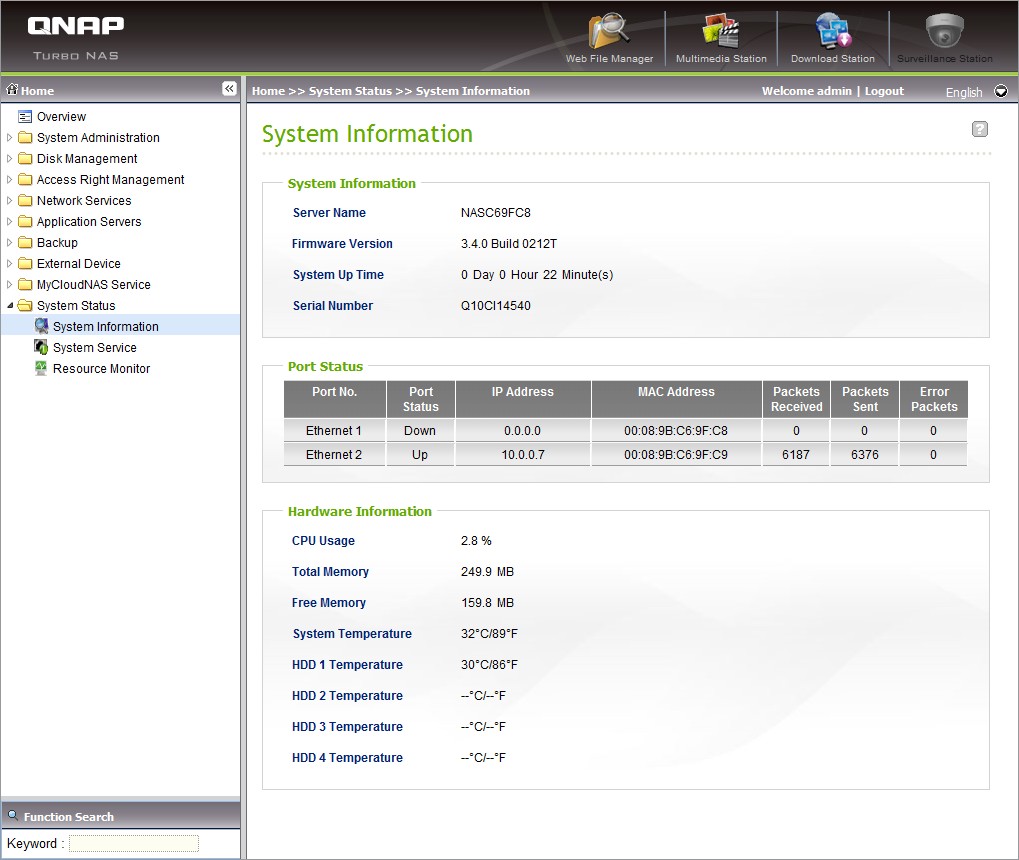Select Overview in navigation tree
The width and height of the screenshot is (1019, 860).
61,117
